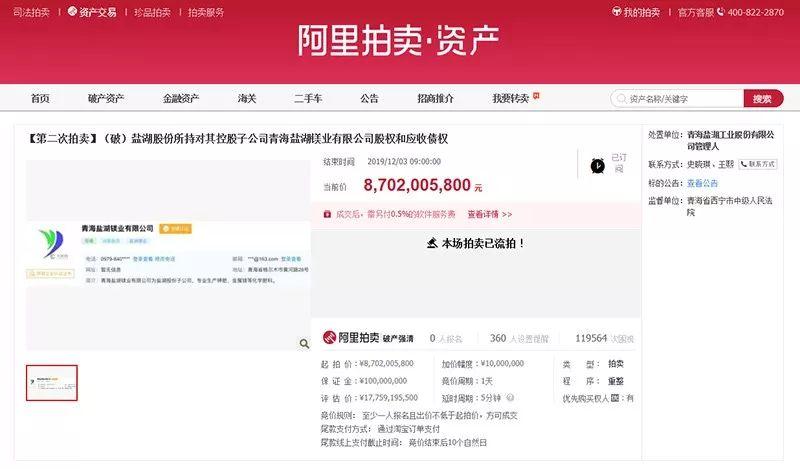Open 破产资产 navigation tab
800x469 pixels.
tap(106, 98)
